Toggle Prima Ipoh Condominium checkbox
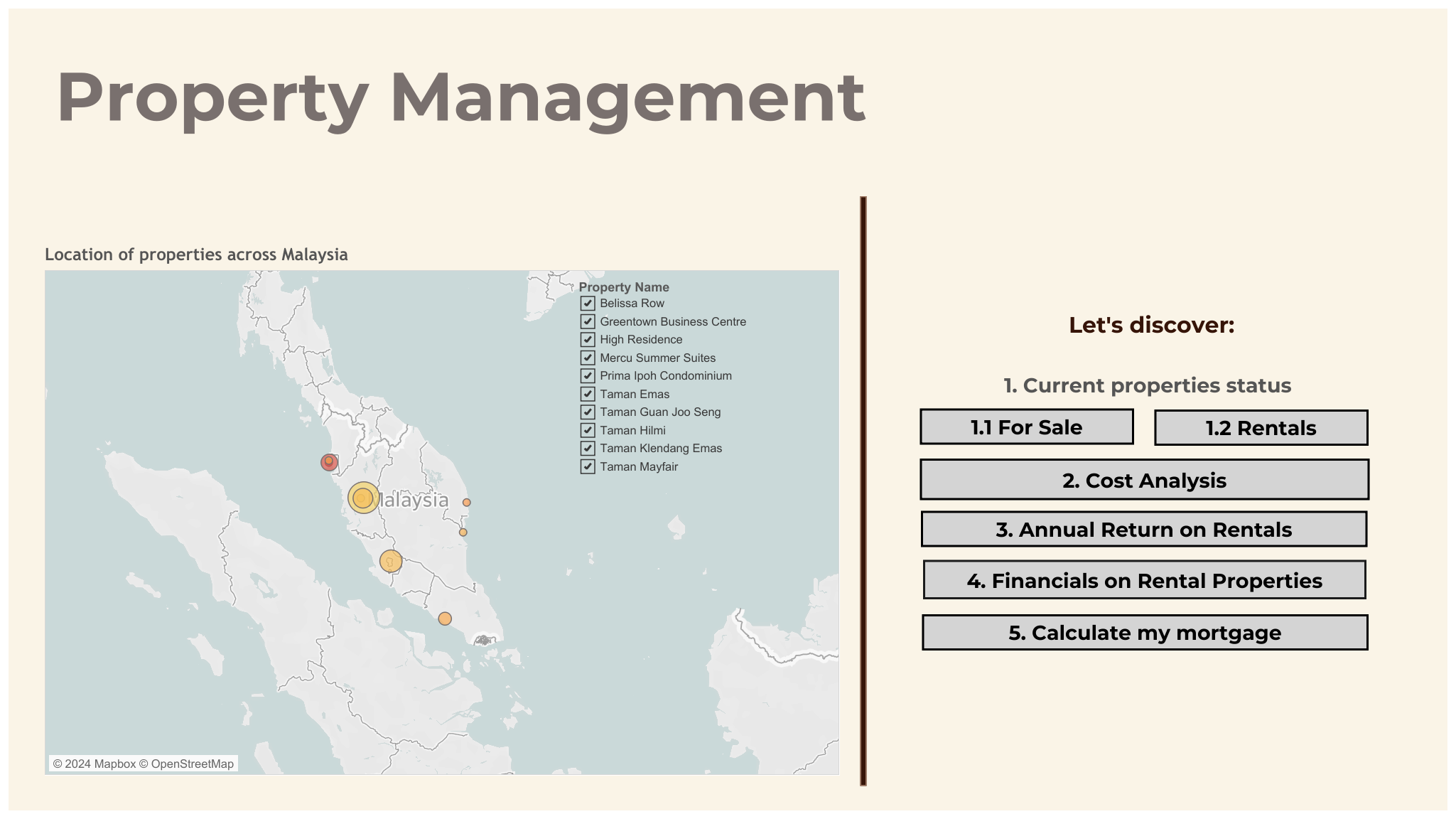Viewport: 1456px width, 819px height. [588, 376]
